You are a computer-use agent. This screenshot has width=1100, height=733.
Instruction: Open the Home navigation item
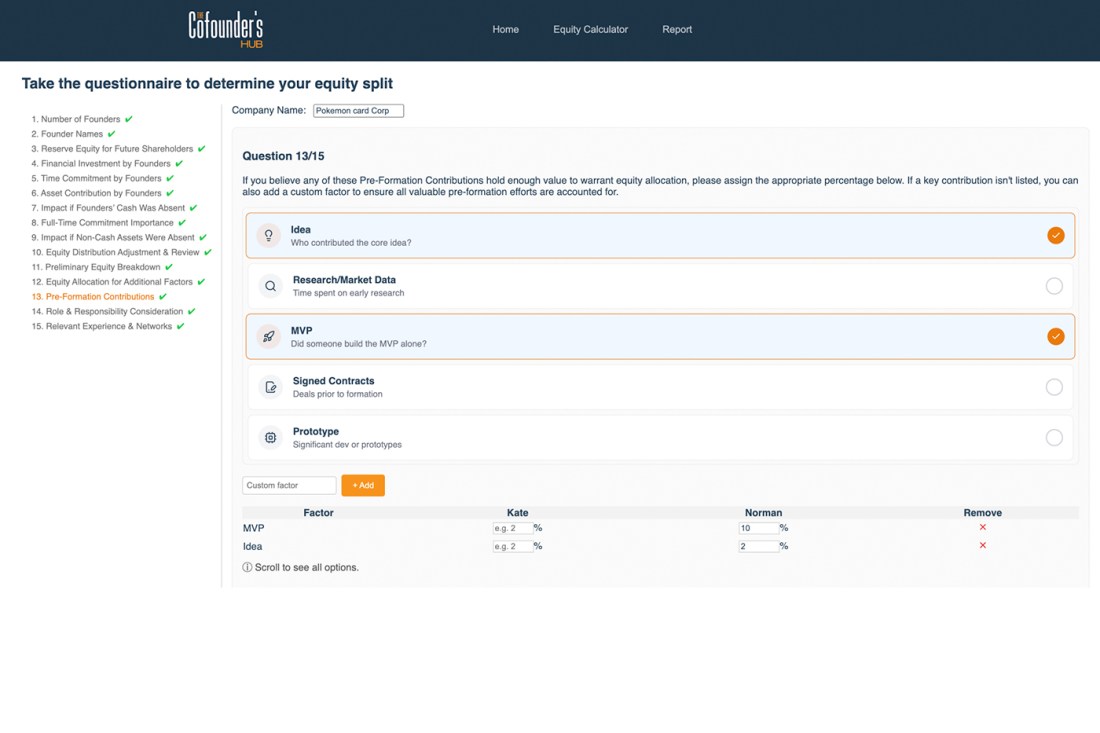505,29
